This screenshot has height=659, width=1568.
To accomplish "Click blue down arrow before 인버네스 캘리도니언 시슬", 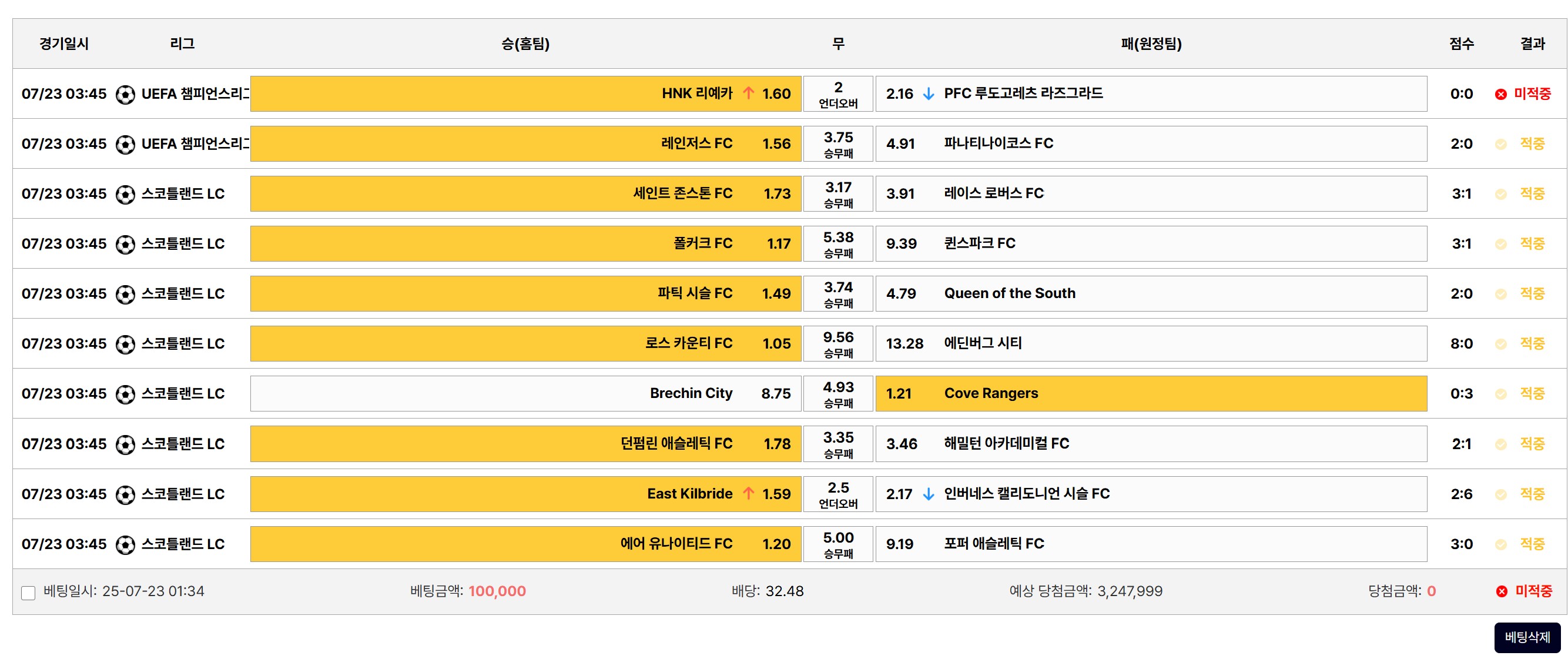I will [x=928, y=494].
